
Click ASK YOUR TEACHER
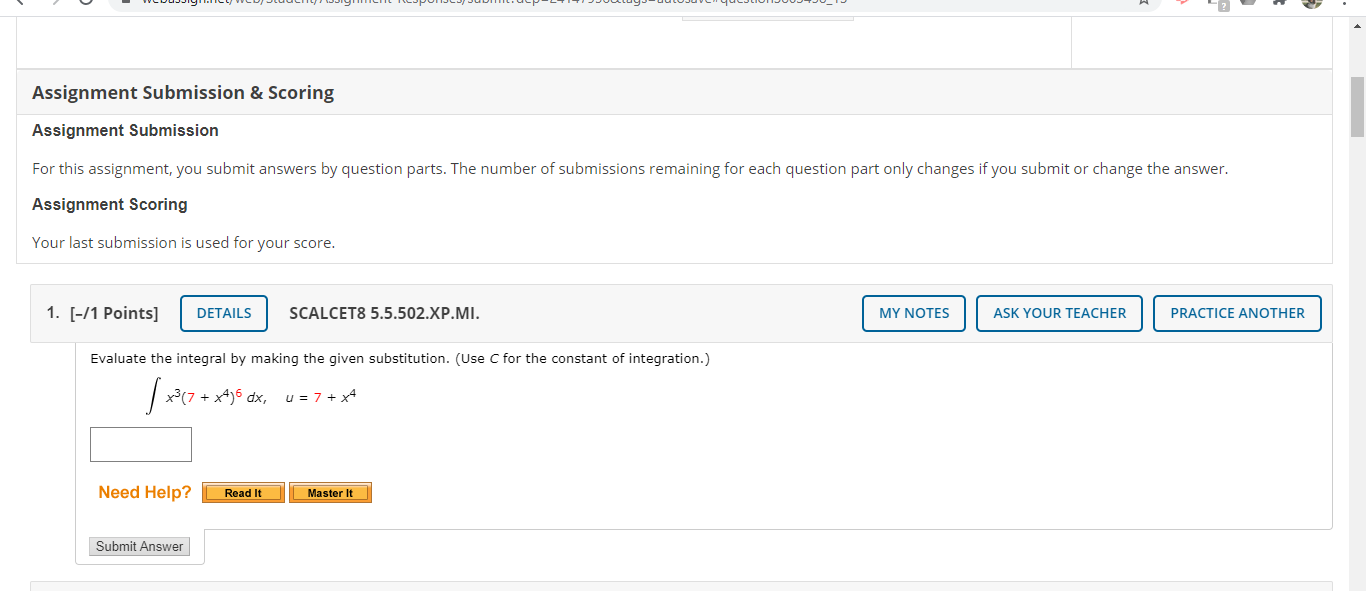pos(1059,313)
